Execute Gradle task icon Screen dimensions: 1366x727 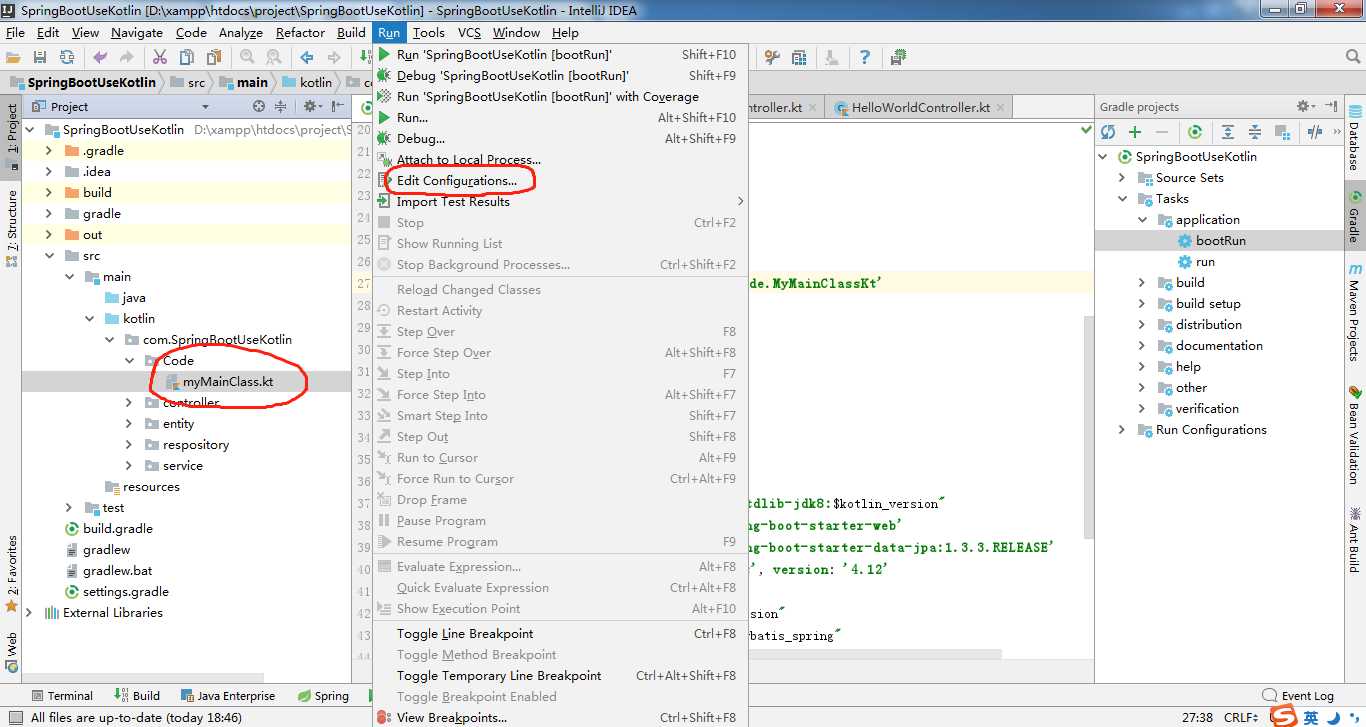(x=1195, y=132)
